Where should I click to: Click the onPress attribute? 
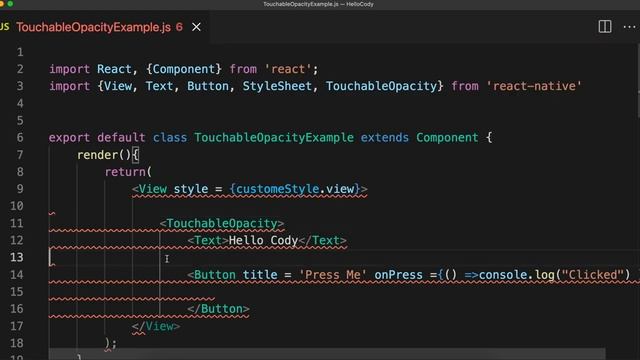398,275
